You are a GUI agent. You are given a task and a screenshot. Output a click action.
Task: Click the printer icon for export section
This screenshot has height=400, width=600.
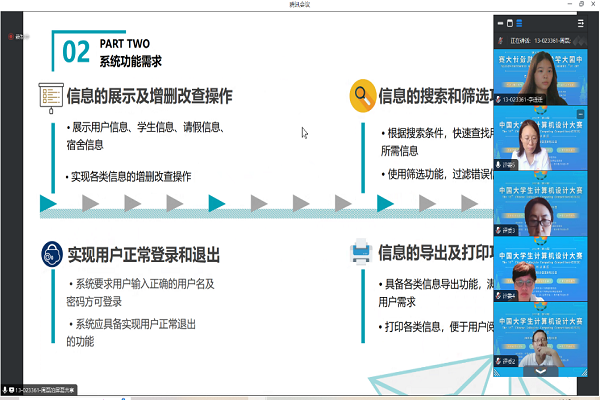click(x=361, y=254)
